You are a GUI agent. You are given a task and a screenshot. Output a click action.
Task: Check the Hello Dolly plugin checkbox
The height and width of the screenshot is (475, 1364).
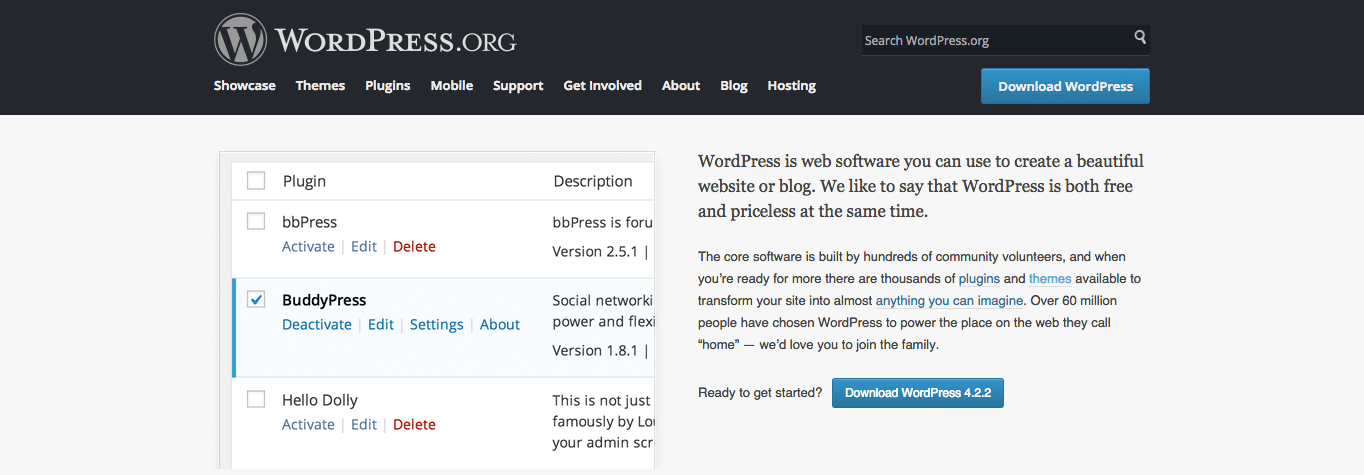[256, 399]
